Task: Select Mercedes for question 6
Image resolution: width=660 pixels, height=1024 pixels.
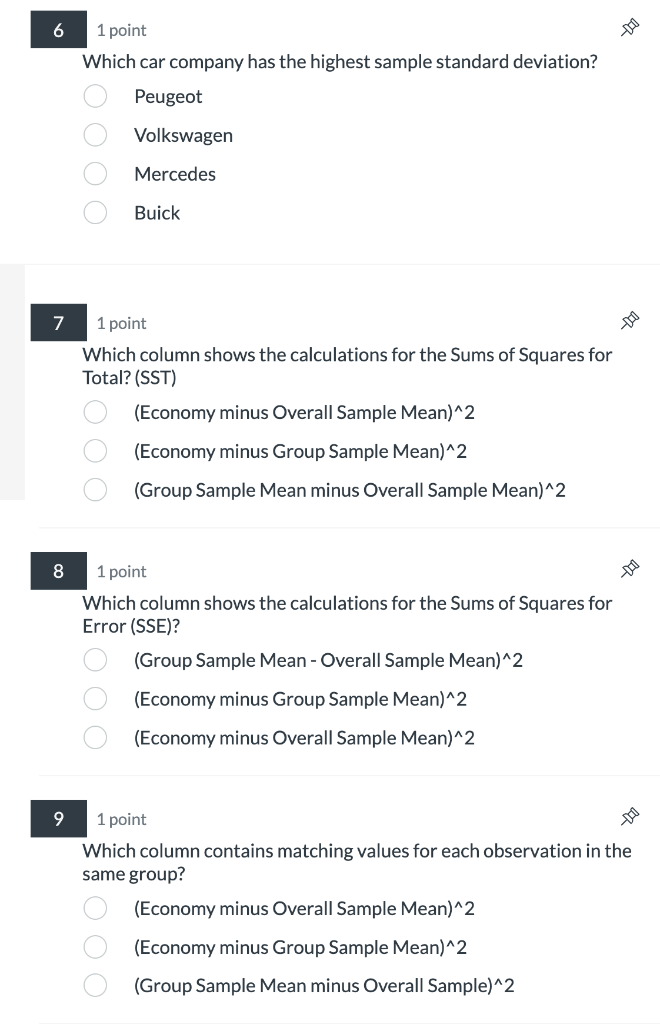Action: click(x=95, y=174)
